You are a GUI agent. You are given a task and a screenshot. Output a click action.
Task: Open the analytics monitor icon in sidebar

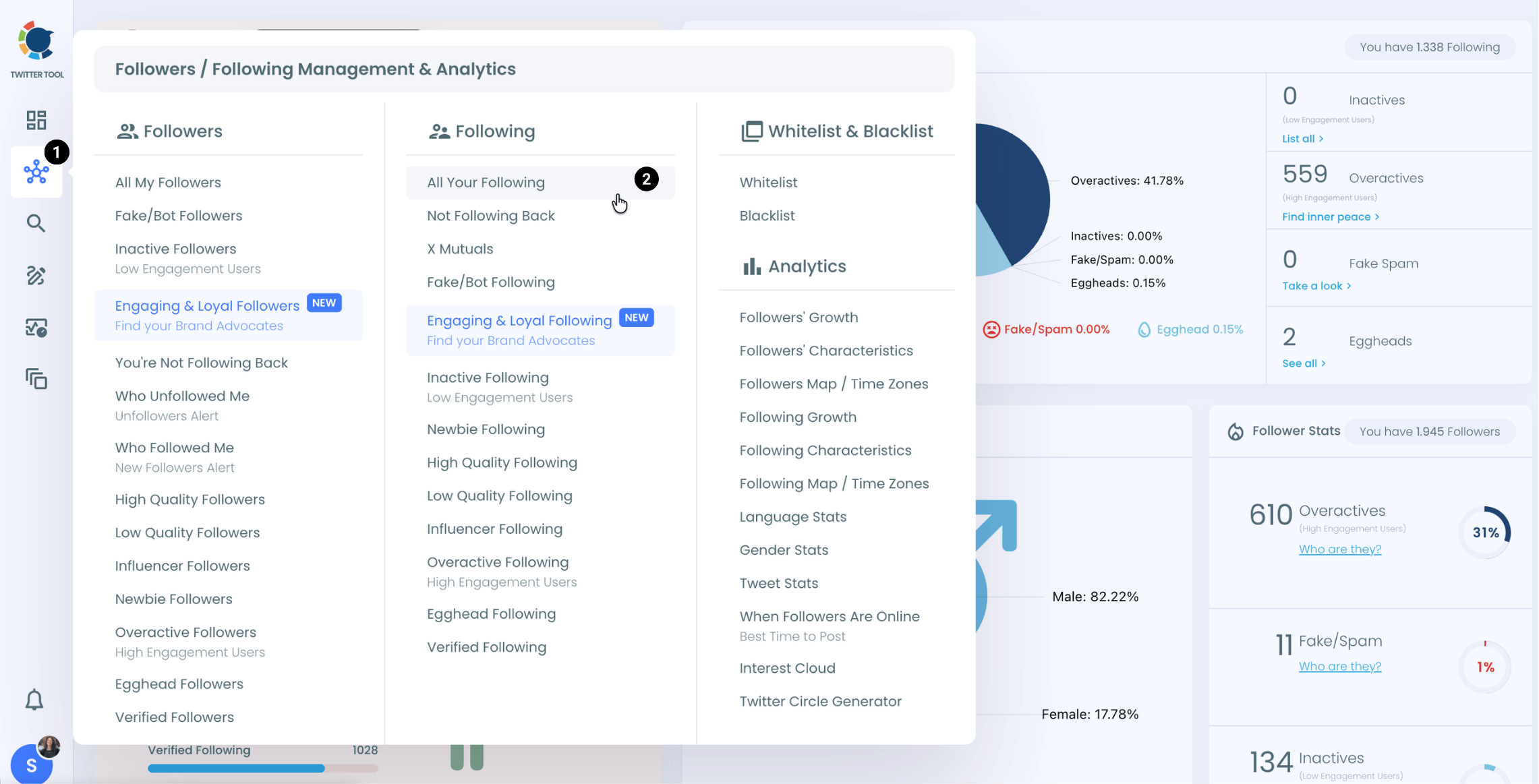point(36,328)
